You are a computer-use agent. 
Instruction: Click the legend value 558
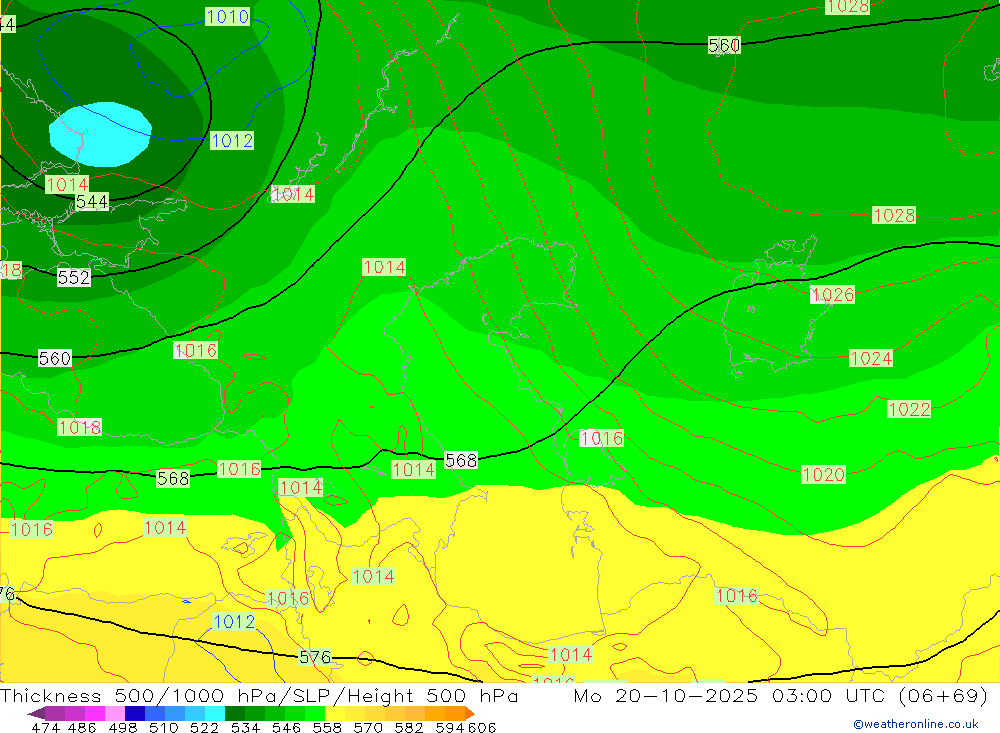point(327,727)
